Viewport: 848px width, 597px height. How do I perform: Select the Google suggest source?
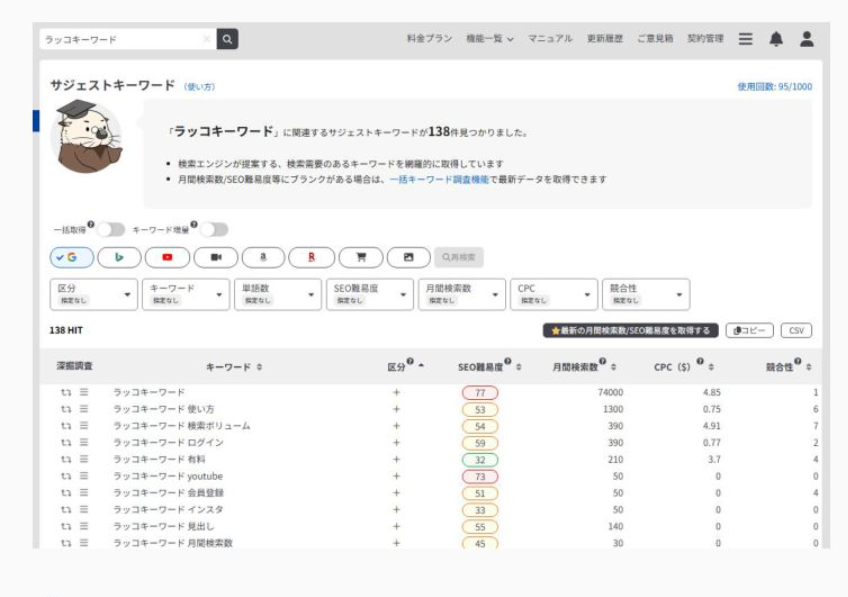[x=72, y=257]
